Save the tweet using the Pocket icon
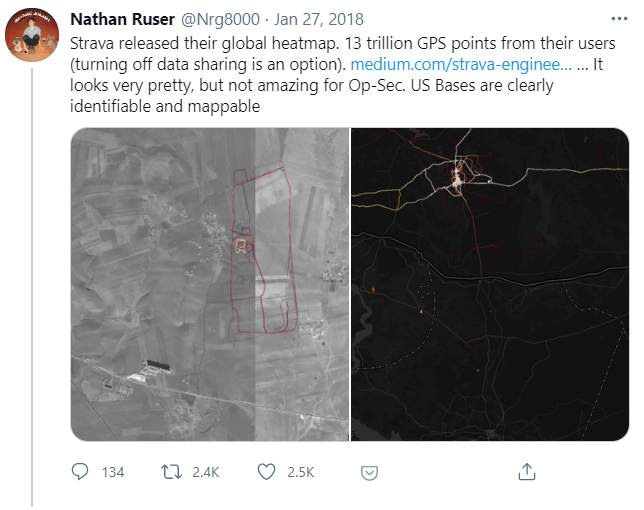 pos(369,471)
